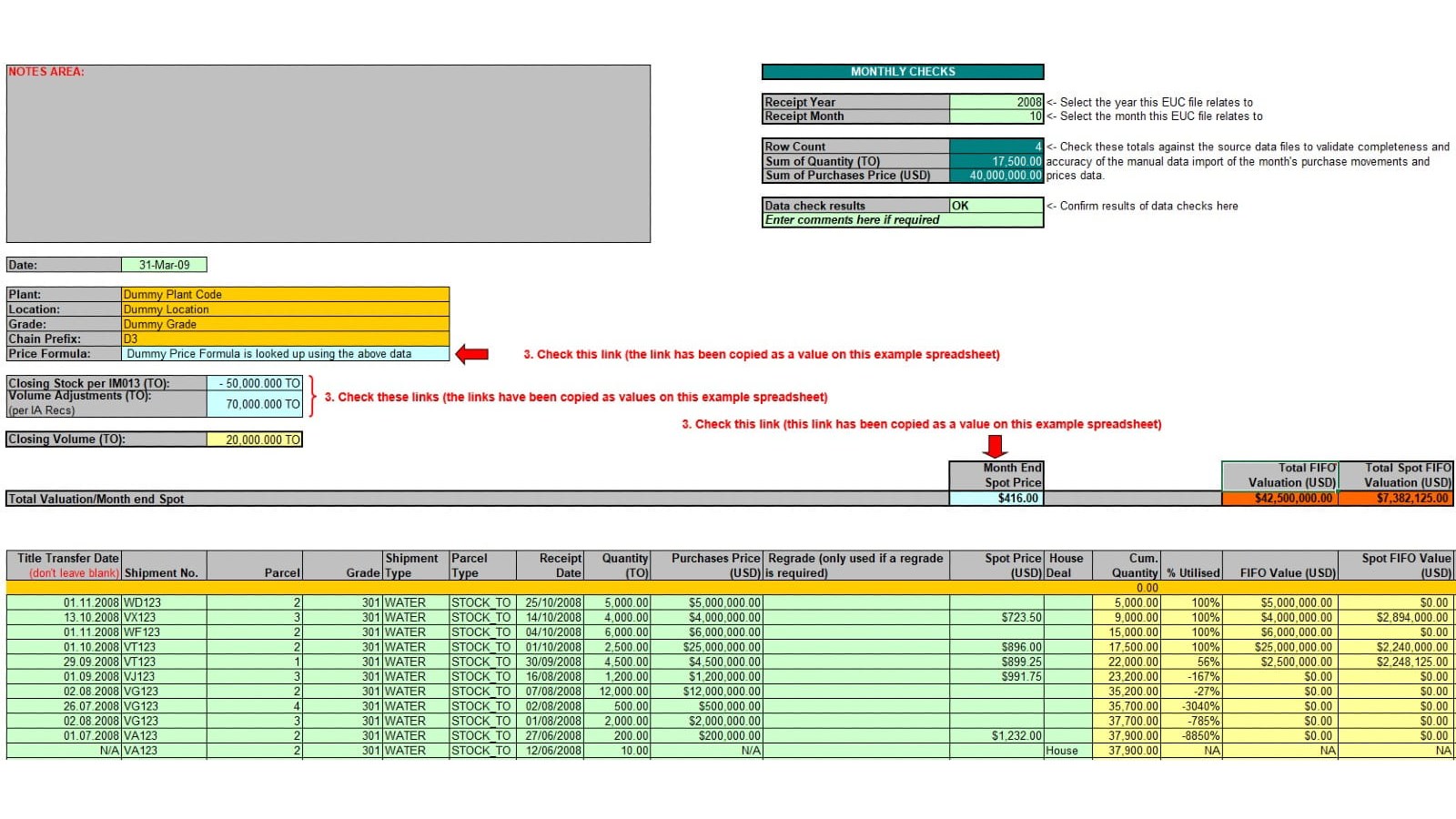Image resolution: width=1456 pixels, height=819 pixels.
Task: Select the Dummy Plant Code cell
Action: 285,295
